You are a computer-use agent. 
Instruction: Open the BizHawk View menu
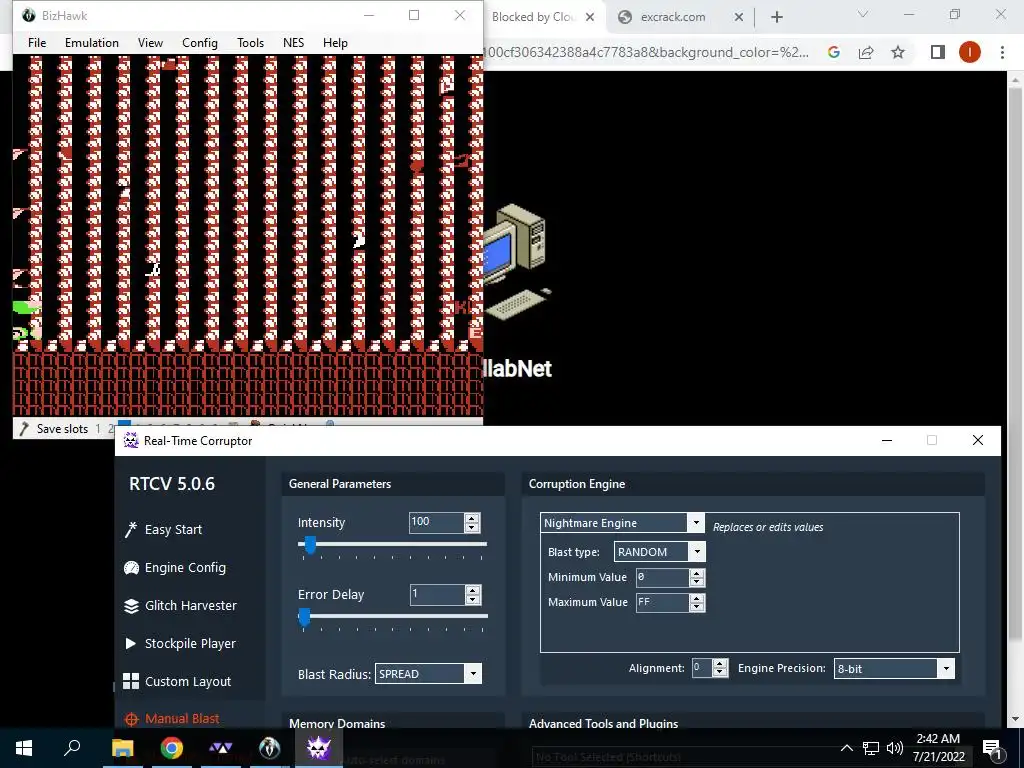(x=150, y=42)
